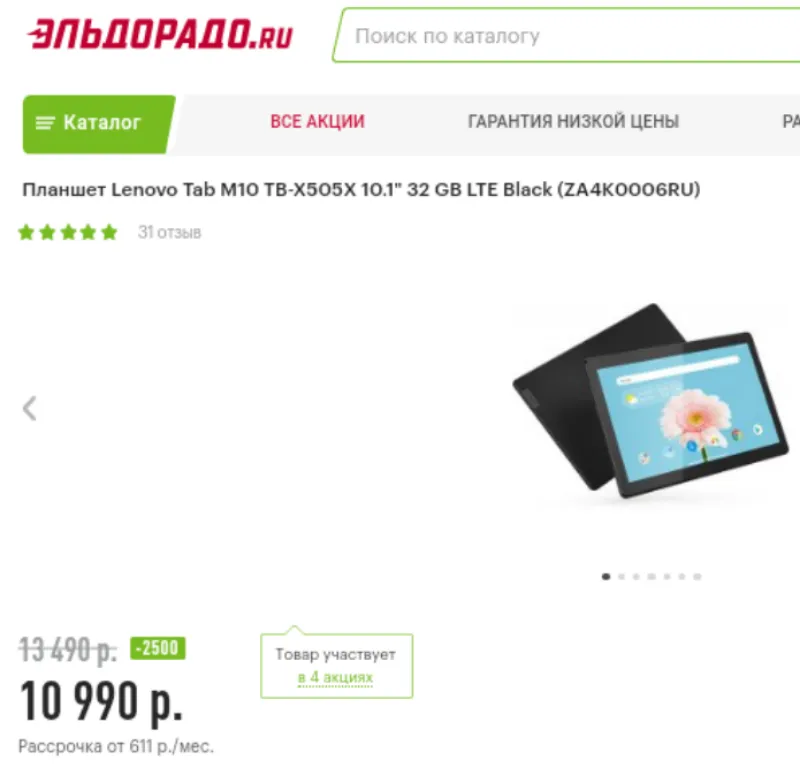Click the Lenovo tablet product image
800x773 pixels.
click(651, 401)
